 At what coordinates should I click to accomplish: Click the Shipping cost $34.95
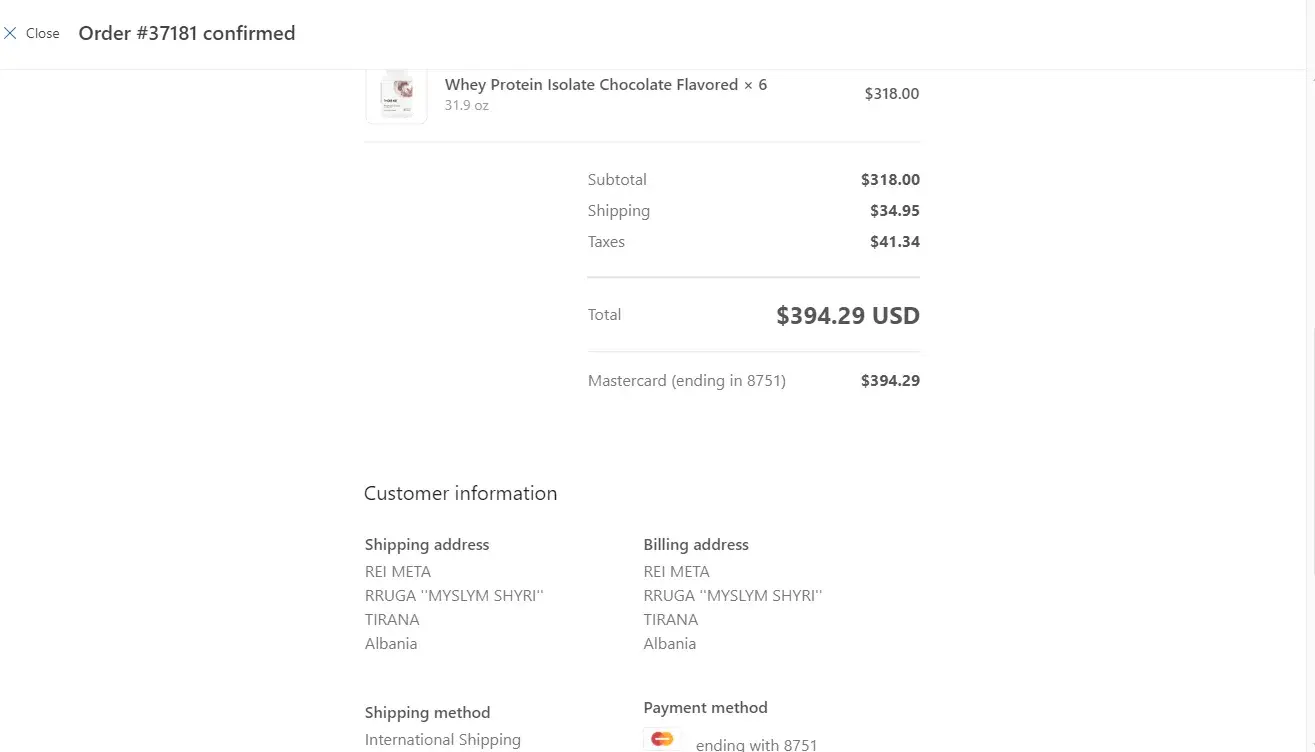click(894, 211)
